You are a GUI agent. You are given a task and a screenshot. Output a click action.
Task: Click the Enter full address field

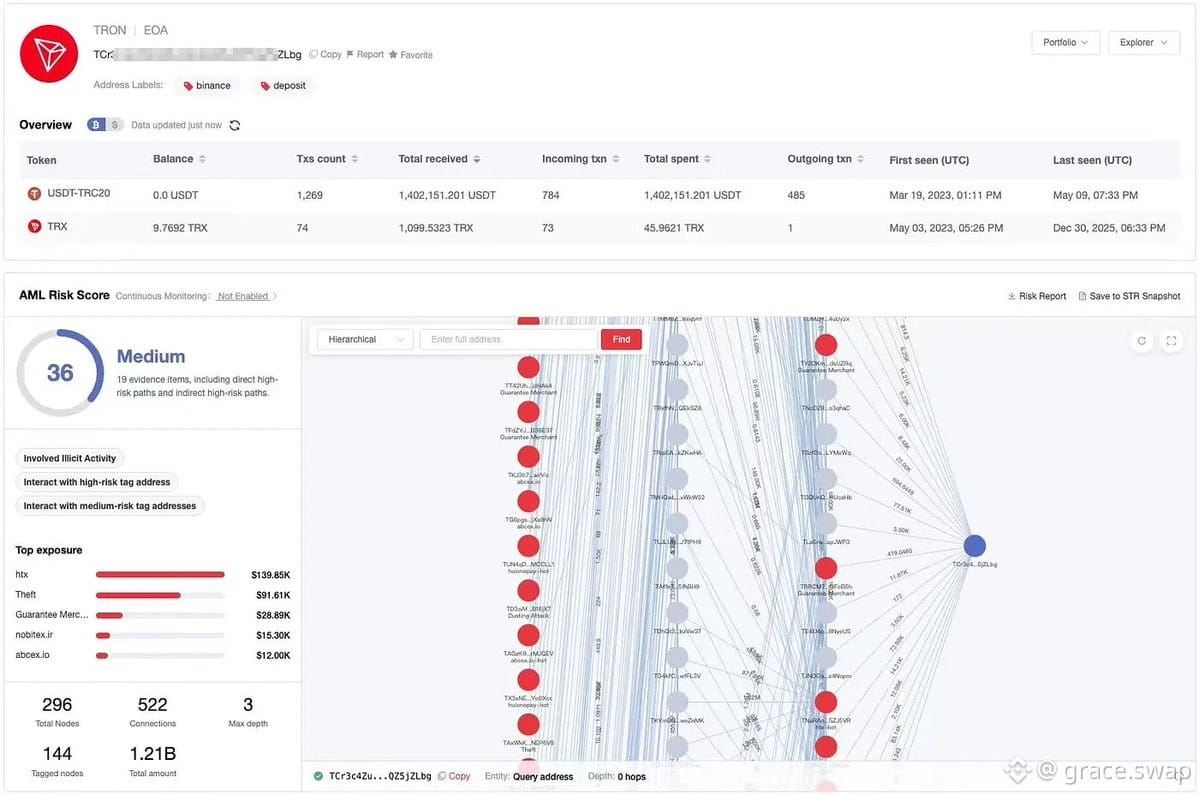[x=509, y=339]
